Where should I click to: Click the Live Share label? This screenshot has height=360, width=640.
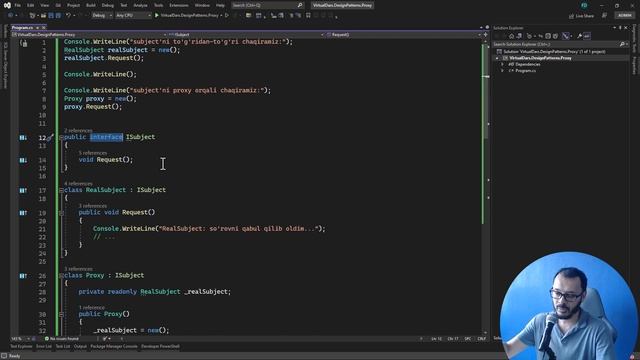584,16
